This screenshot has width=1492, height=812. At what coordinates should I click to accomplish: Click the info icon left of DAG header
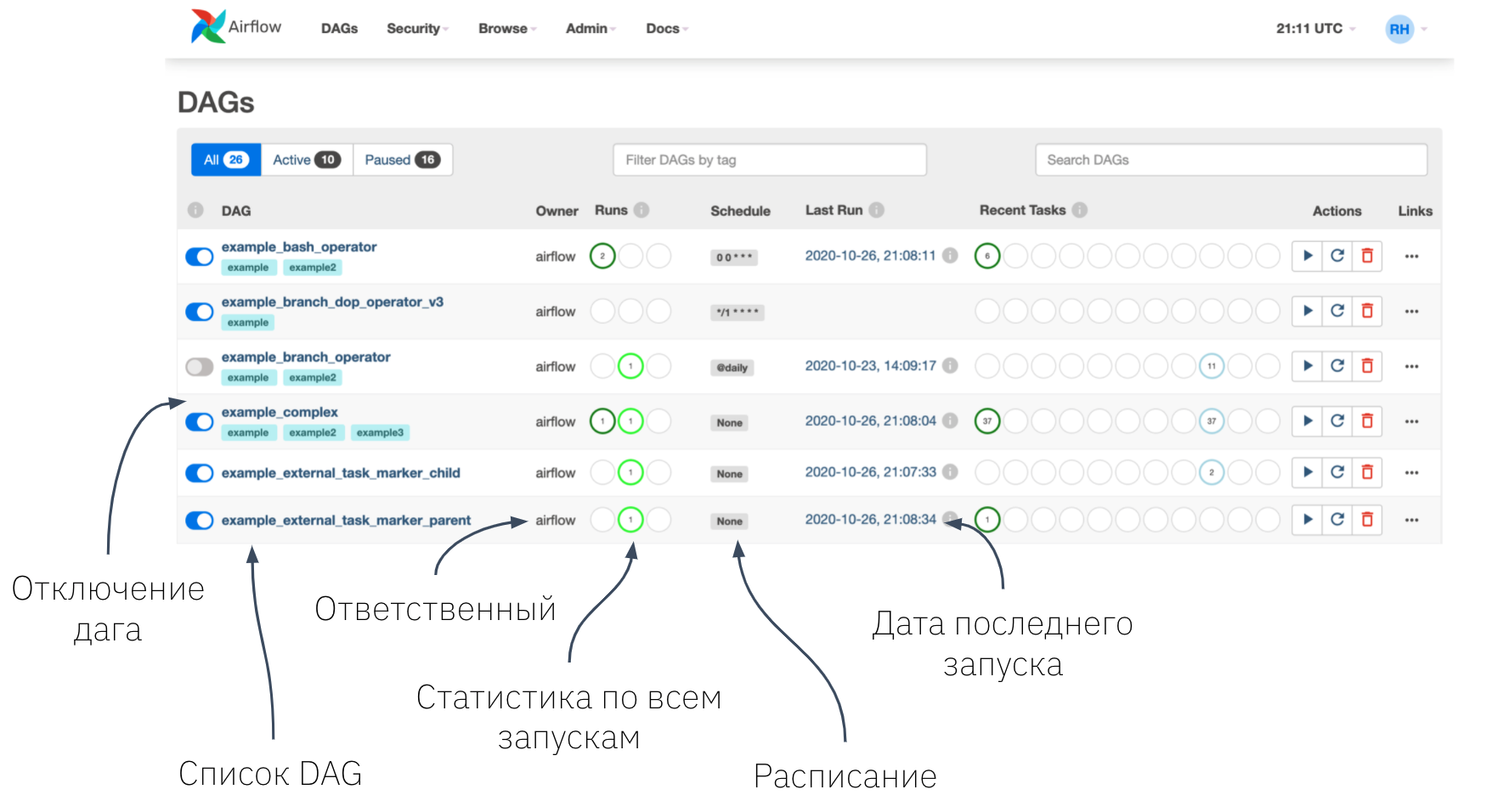(x=195, y=210)
